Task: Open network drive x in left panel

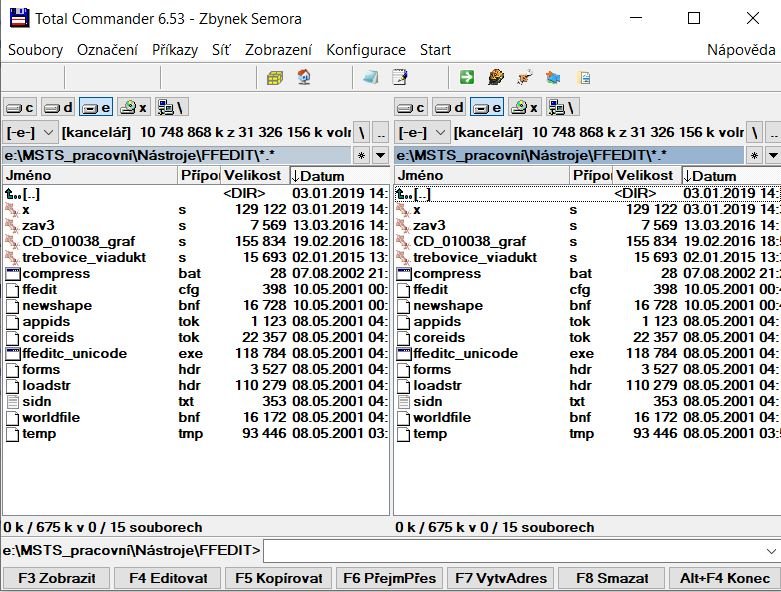Action: click(133, 107)
